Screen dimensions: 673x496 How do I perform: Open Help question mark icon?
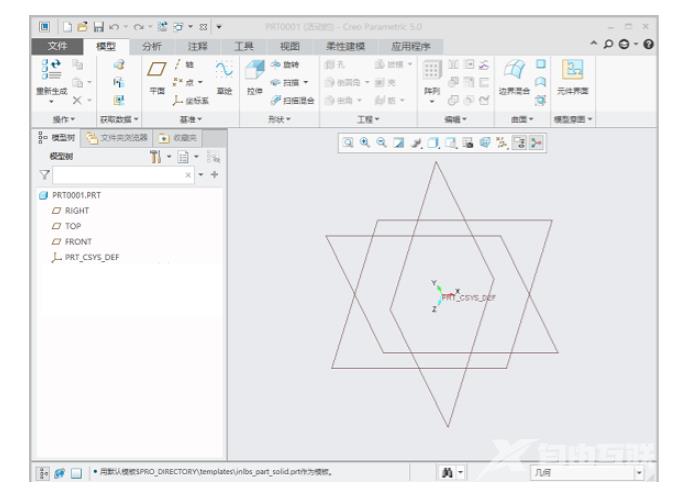tap(649, 44)
